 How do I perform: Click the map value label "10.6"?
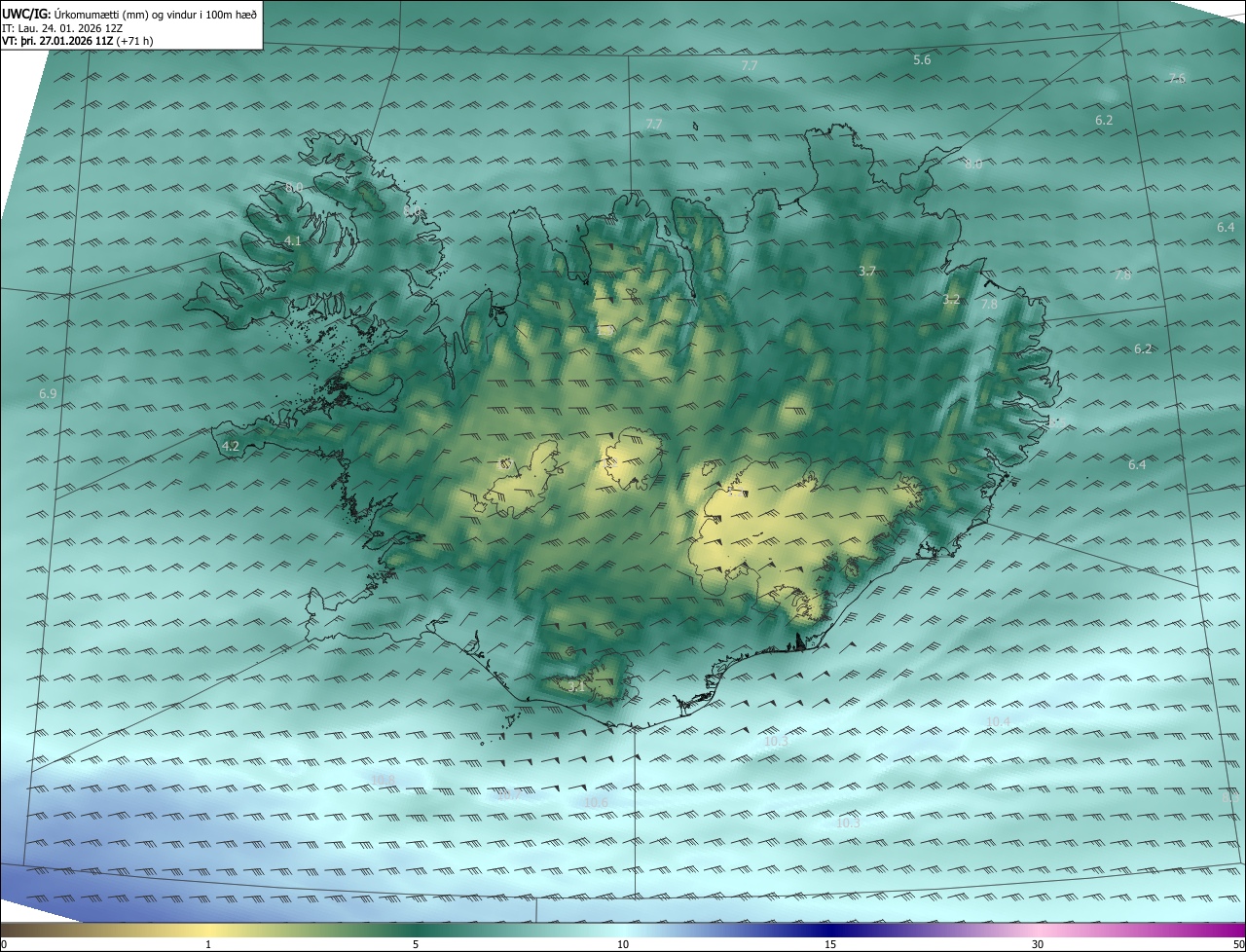(596, 801)
